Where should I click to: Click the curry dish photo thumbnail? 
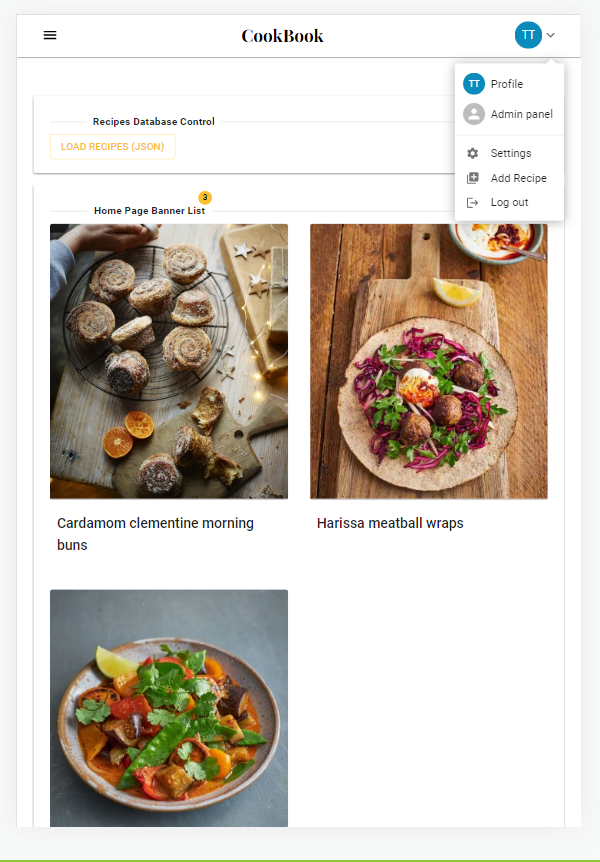168,707
